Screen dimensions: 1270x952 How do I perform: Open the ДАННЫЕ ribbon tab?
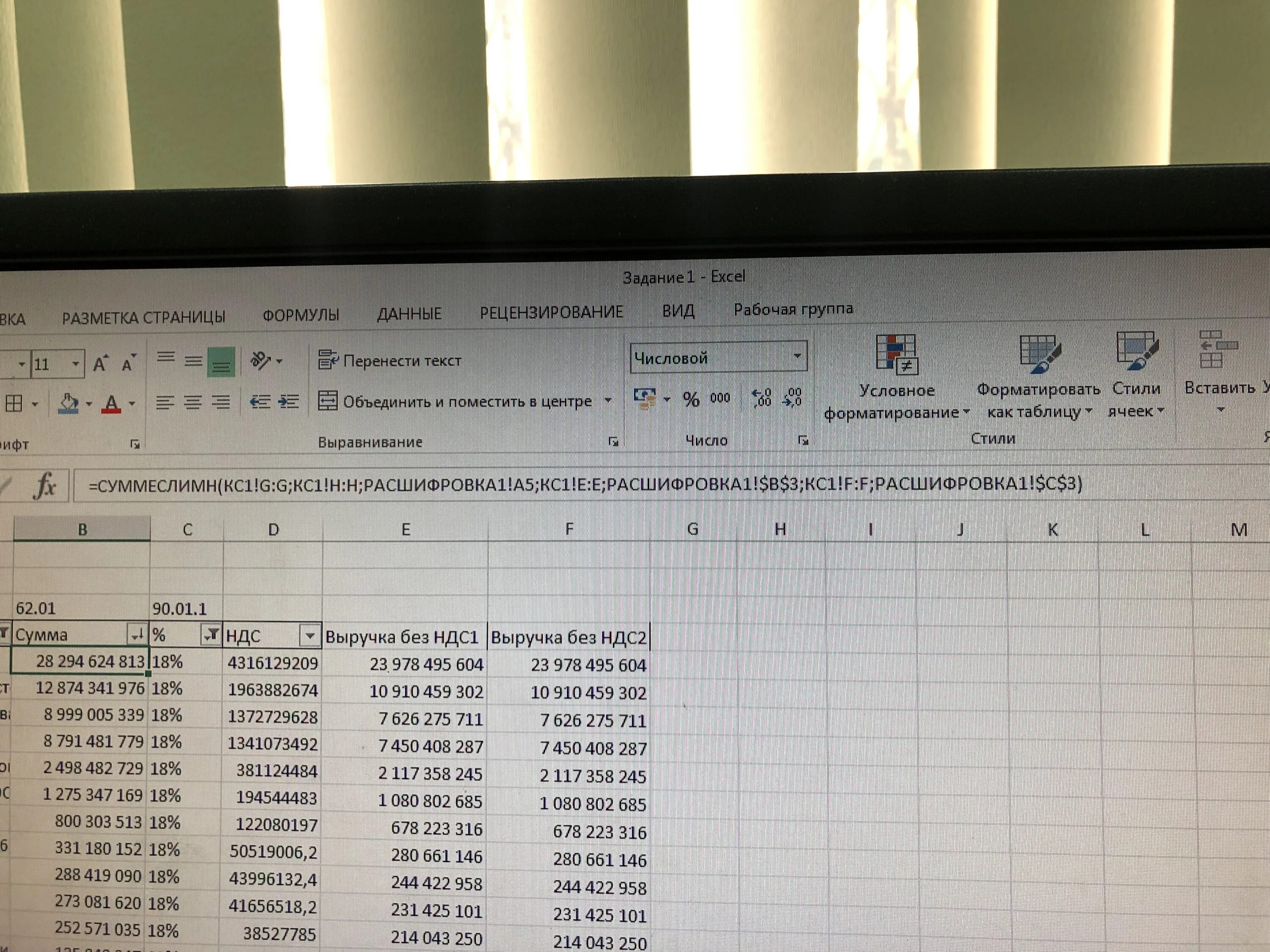point(409,314)
